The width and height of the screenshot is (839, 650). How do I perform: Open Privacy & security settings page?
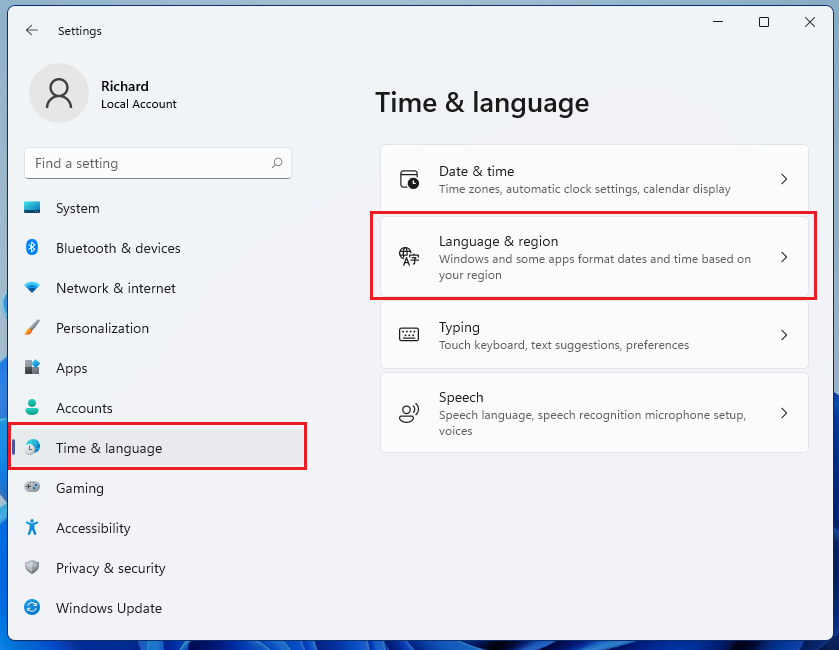110,568
